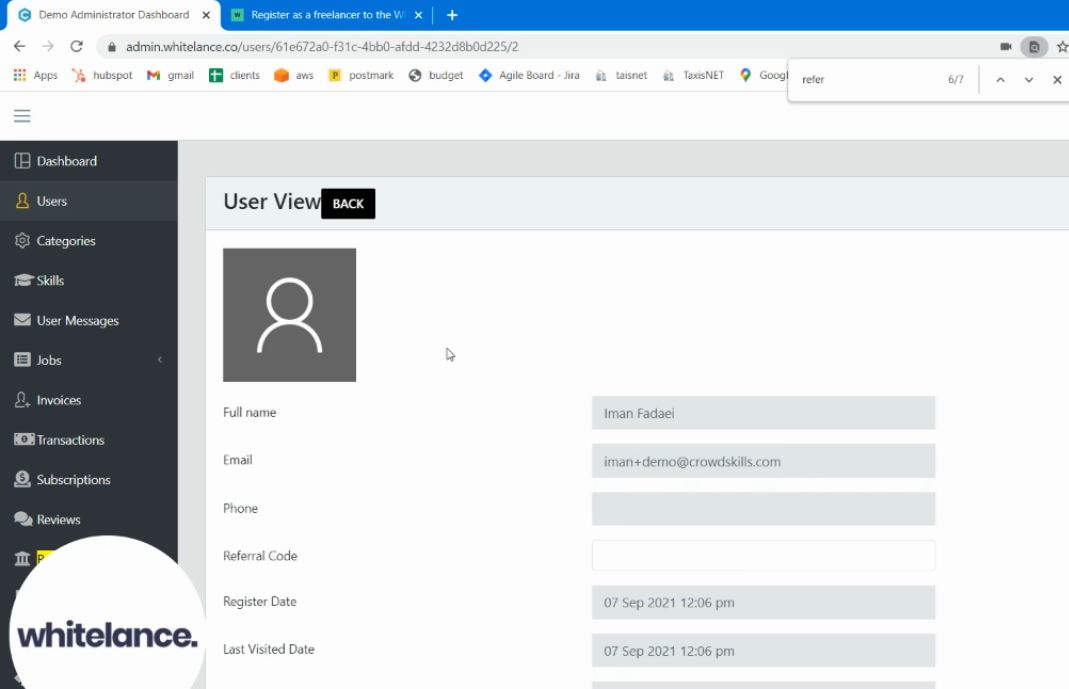Expand the Jobs submenu chevron
This screenshot has width=1069, height=689.
160,360
